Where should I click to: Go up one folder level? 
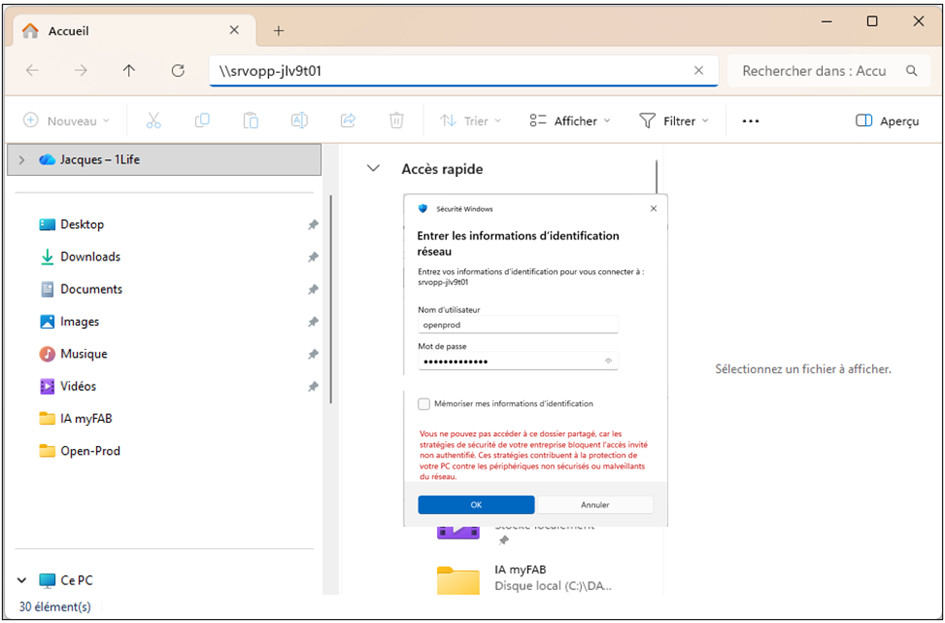click(129, 71)
